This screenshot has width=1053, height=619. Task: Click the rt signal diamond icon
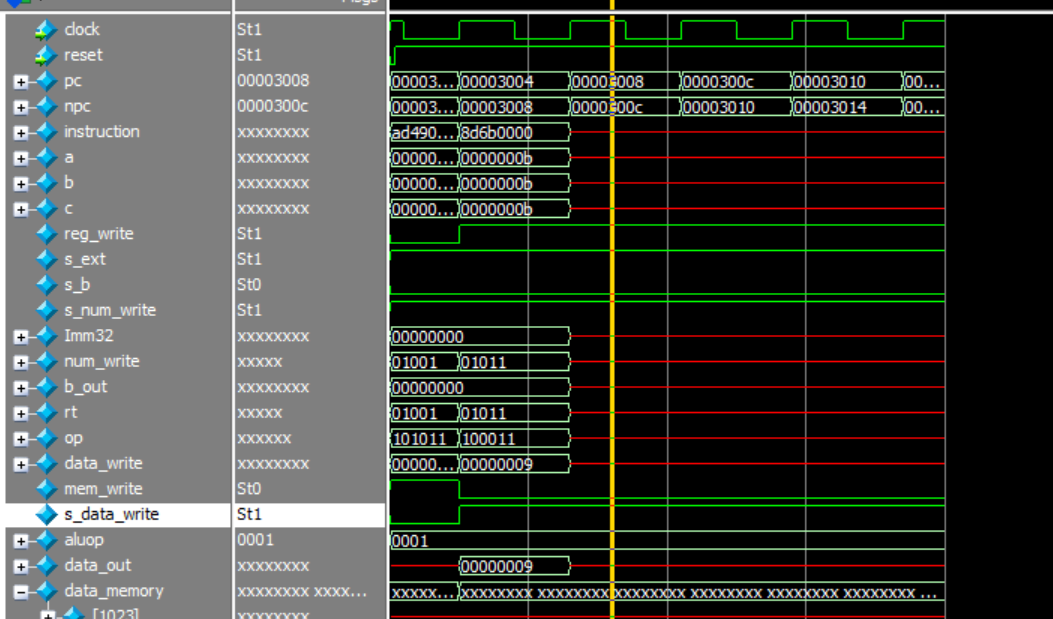(x=46, y=413)
